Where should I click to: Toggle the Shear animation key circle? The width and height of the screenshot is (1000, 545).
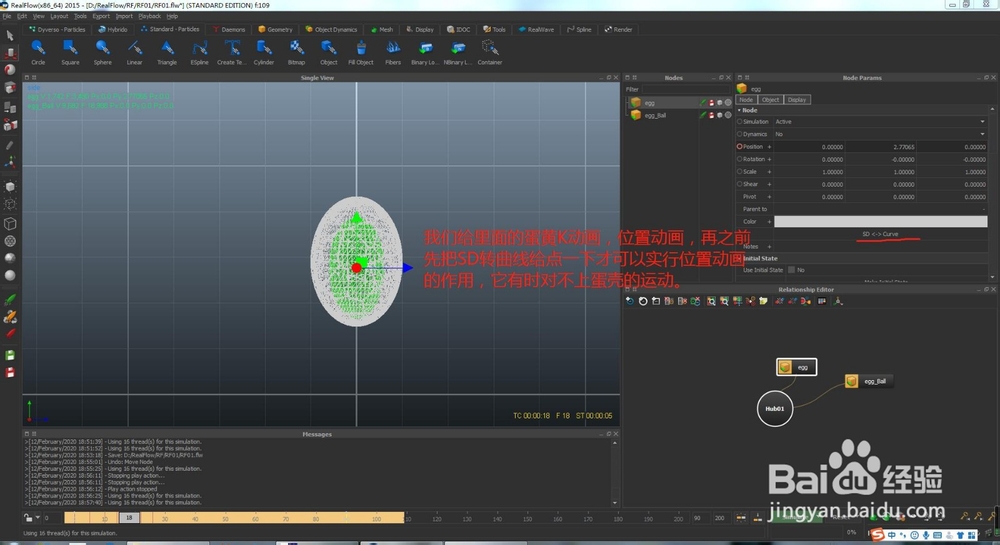coord(740,184)
